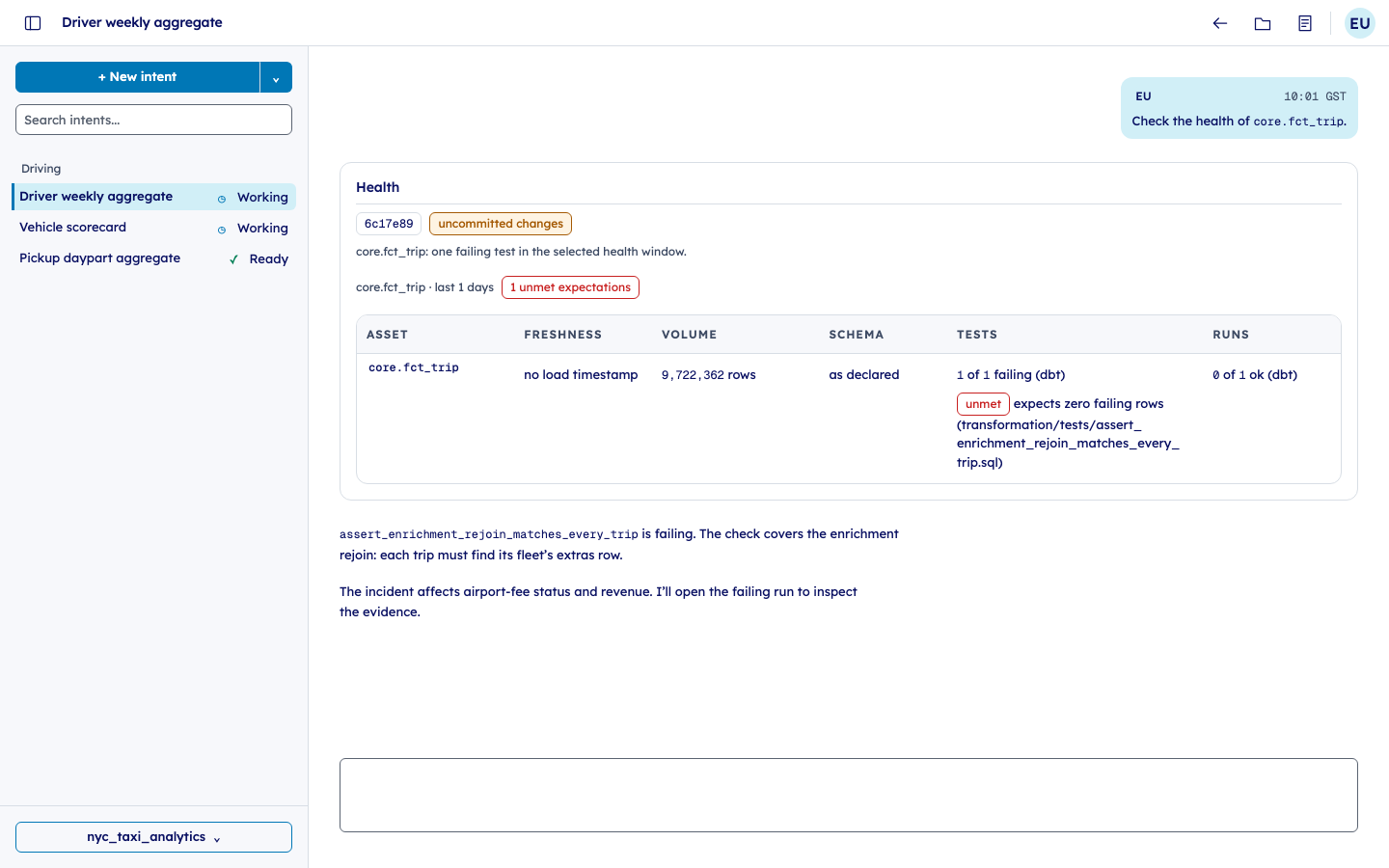This screenshot has width=1389, height=868.
Task: Click working spinner icon for Vehicle scorecard
Action: (x=222, y=230)
